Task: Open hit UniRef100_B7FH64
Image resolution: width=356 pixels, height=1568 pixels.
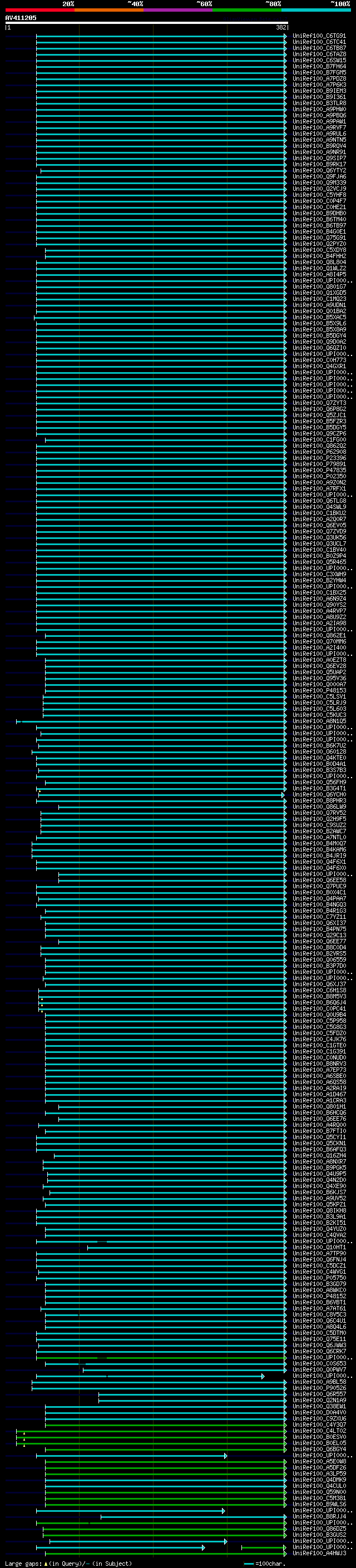Action: (319, 66)
